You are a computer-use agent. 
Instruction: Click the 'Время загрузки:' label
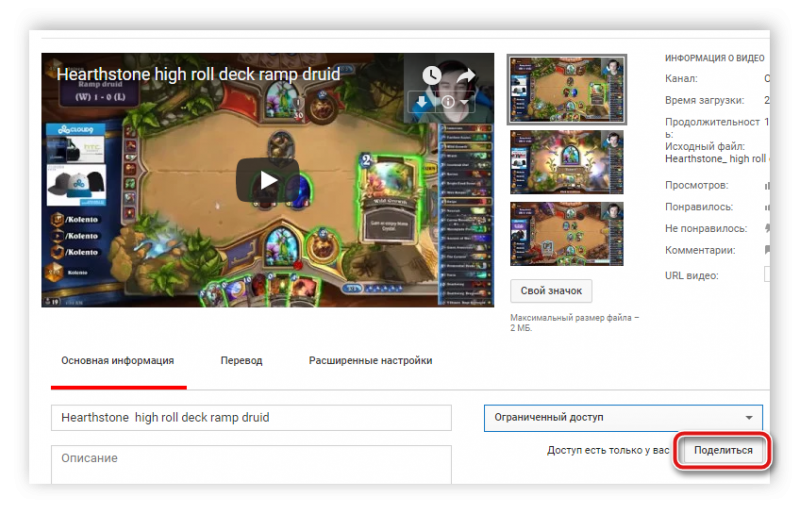[x=704, y=100]
